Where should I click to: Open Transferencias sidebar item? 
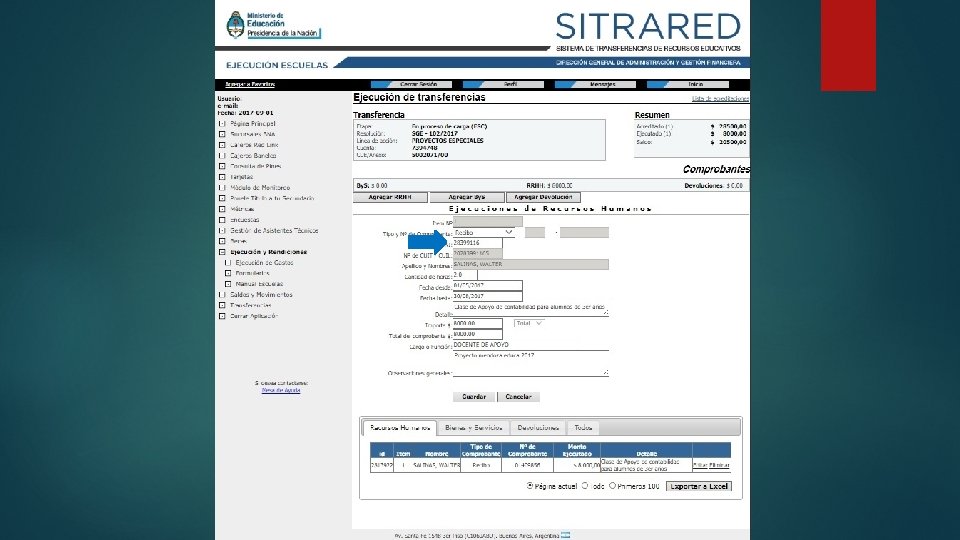pos(250,306)
